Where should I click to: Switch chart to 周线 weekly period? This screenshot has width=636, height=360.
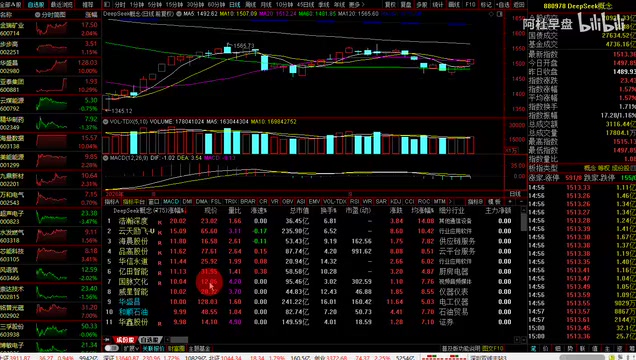click(x=251, y=4)
